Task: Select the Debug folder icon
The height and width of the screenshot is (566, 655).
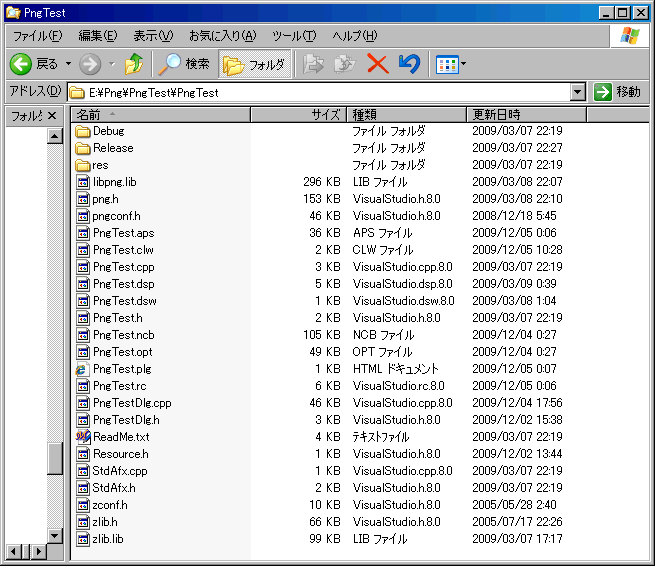Action: (x=83, y=131)
